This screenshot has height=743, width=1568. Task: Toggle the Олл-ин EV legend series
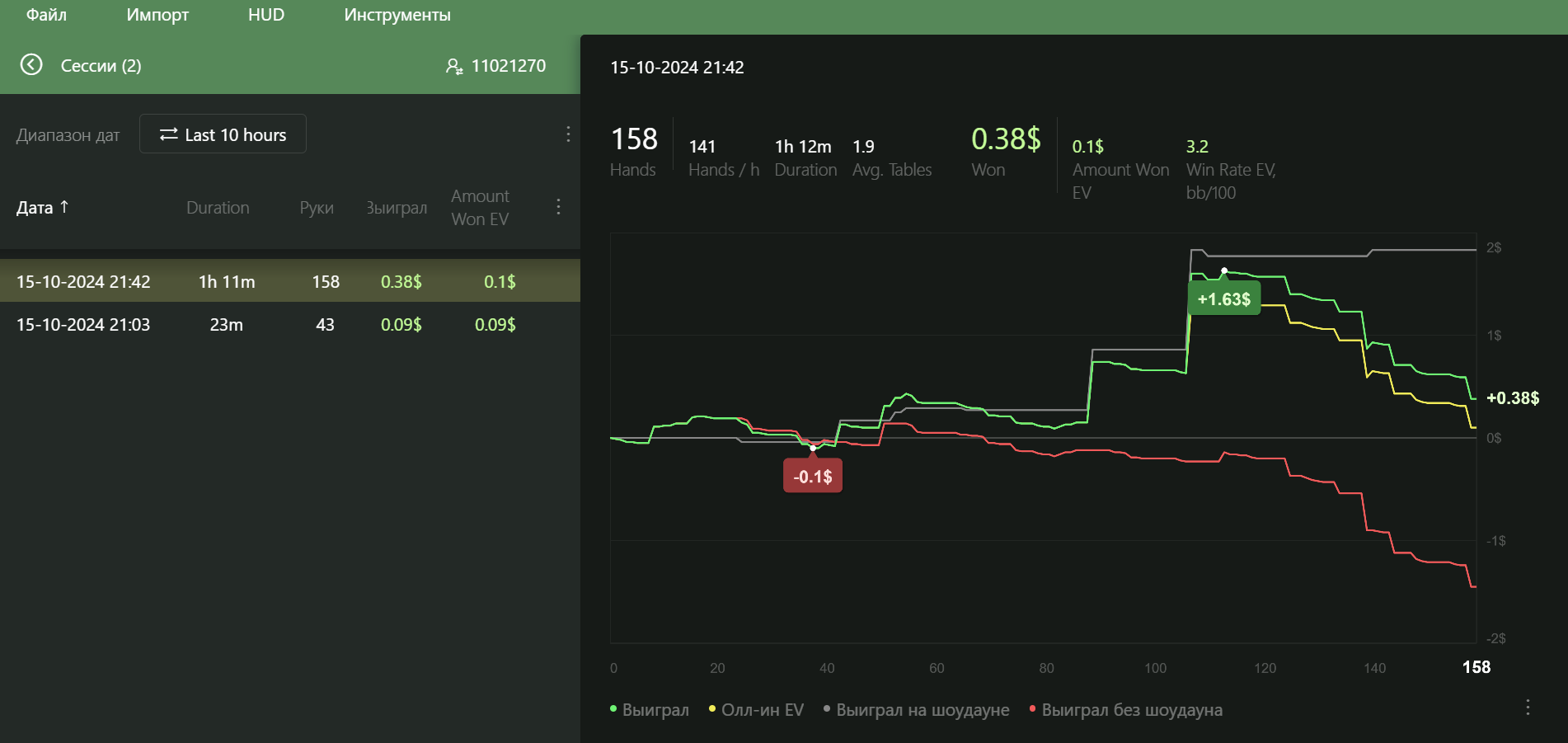coord(756,709)
